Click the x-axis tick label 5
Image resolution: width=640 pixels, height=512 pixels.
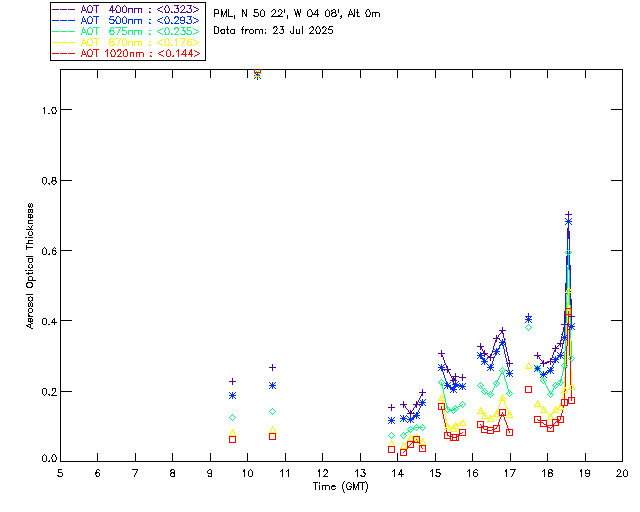coord(60,473)
